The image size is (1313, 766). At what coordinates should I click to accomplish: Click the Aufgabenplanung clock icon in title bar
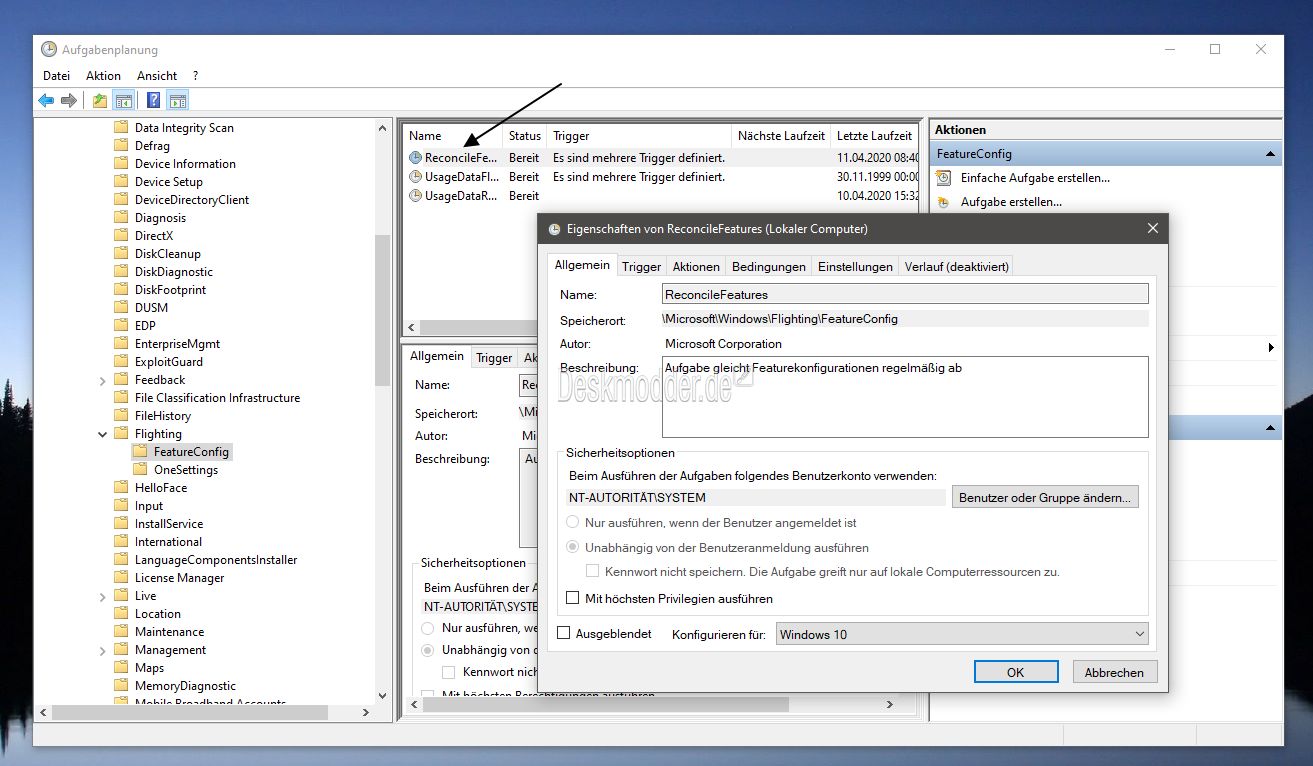(x=49, y=49)
